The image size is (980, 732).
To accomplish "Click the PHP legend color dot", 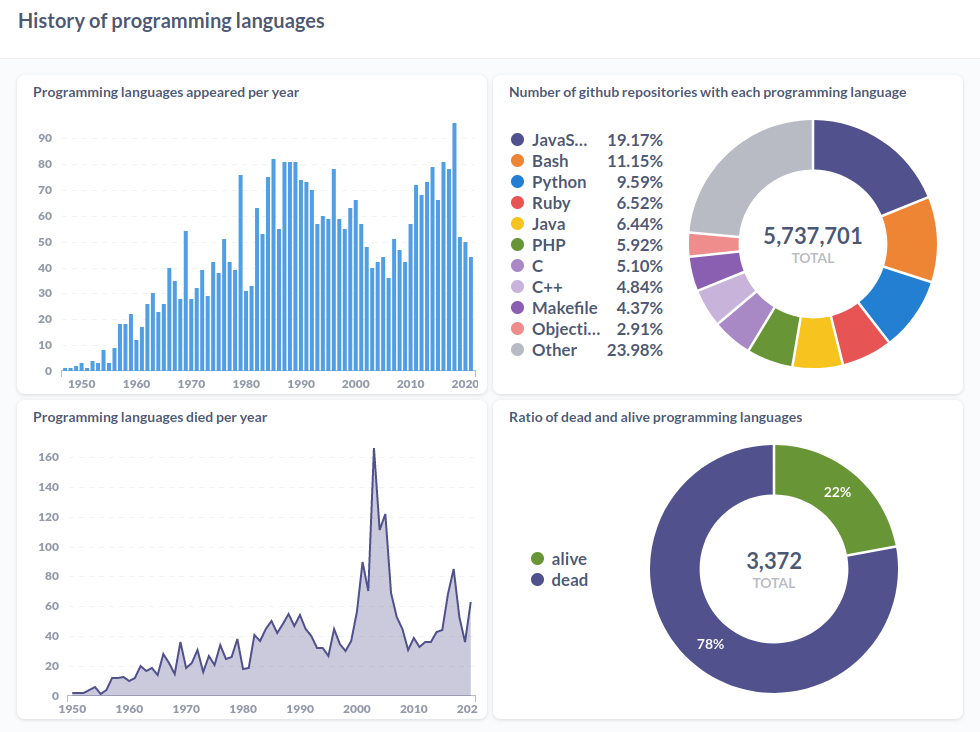I will [518, 245].
